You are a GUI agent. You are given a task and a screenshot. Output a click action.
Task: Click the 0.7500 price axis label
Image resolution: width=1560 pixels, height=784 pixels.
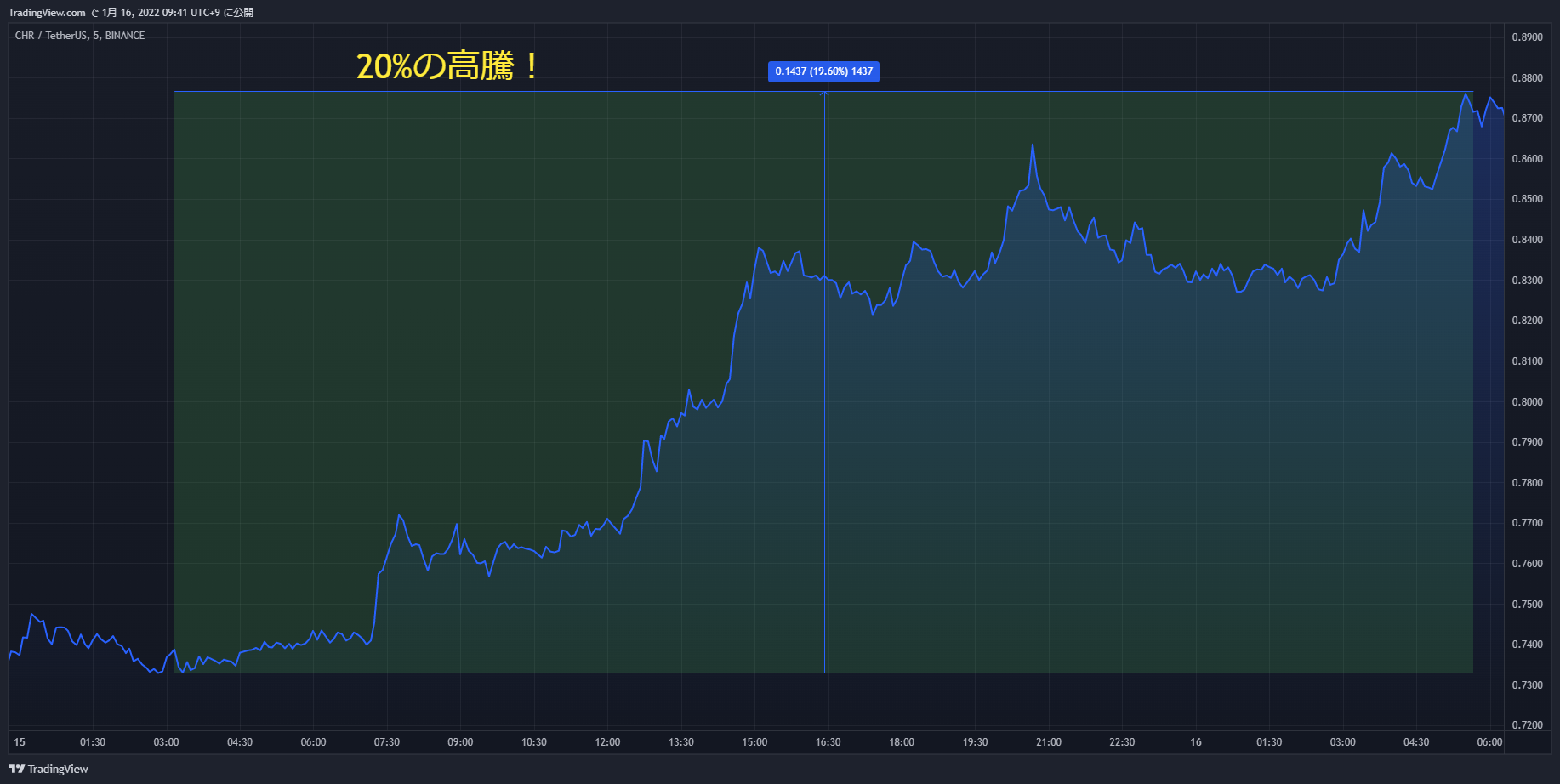tap(1527, 605)
